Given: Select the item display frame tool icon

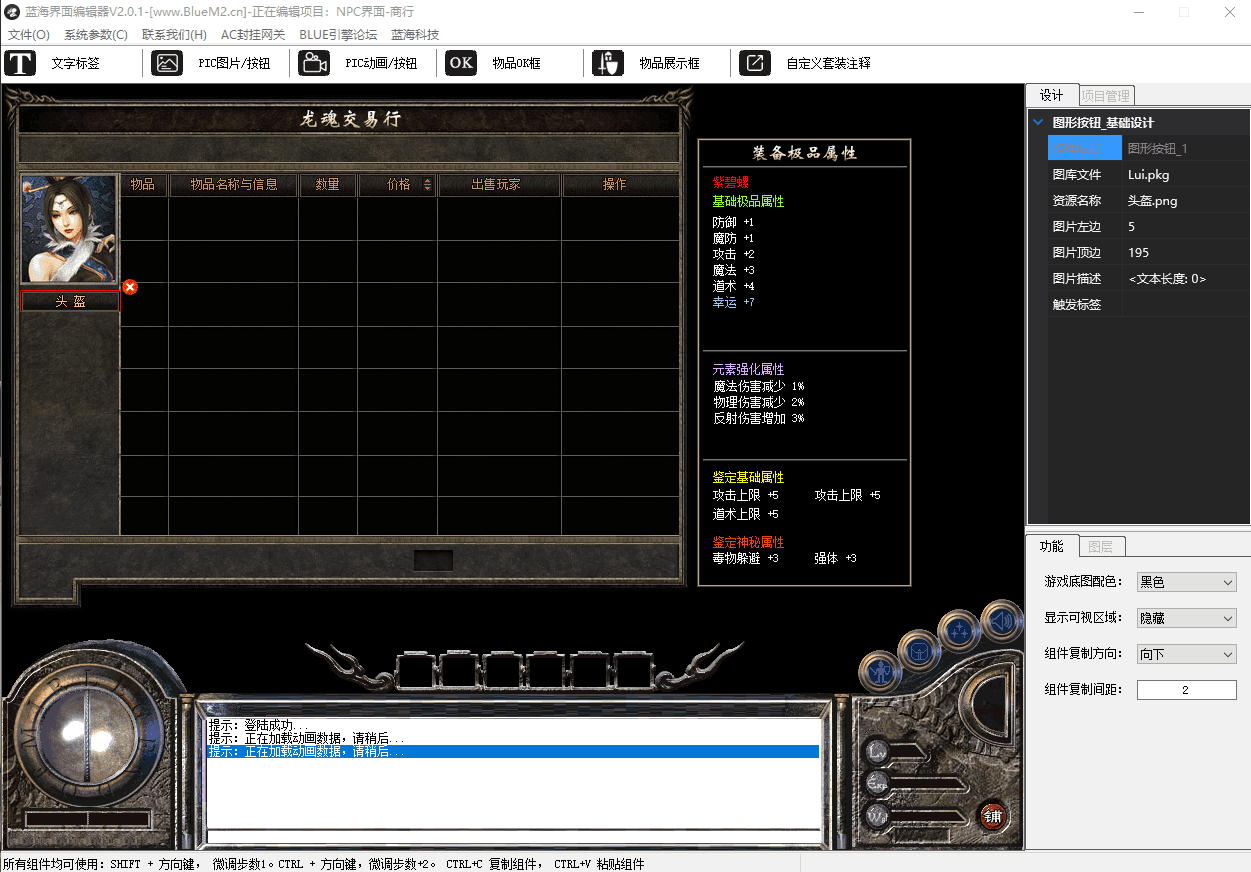Looking at the screenshot, I should (608, 63).
